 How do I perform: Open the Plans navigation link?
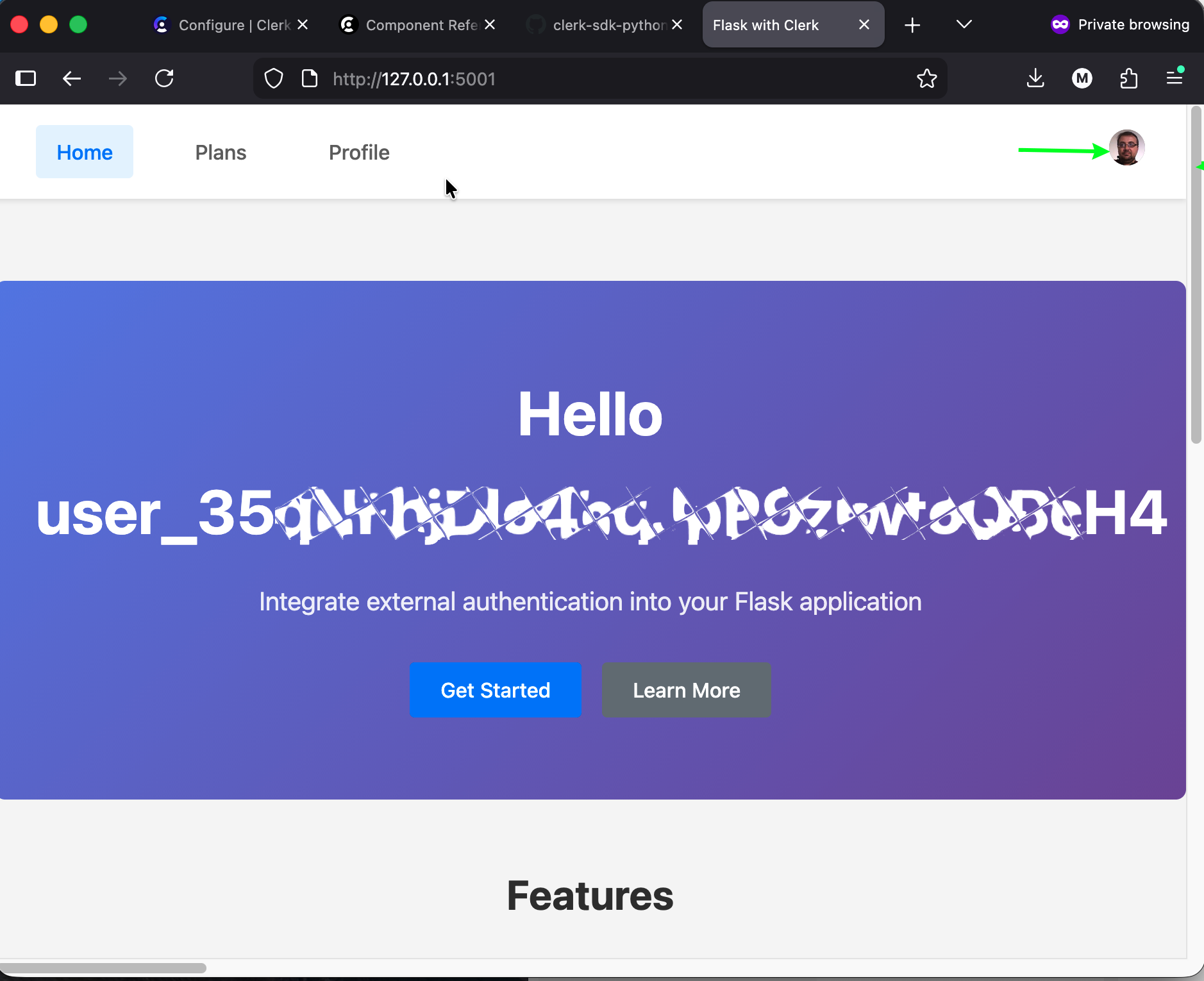pos(221,153)
